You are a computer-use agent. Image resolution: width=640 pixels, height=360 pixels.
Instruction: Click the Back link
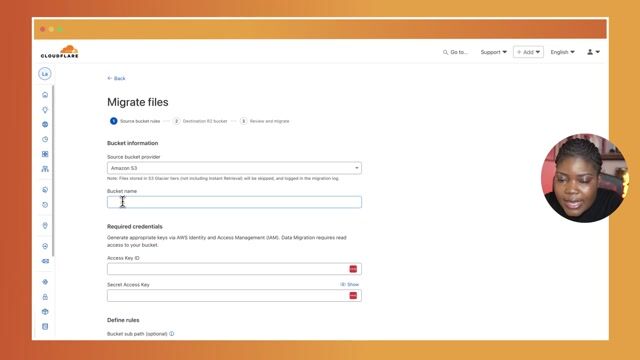tap(116, 78)
